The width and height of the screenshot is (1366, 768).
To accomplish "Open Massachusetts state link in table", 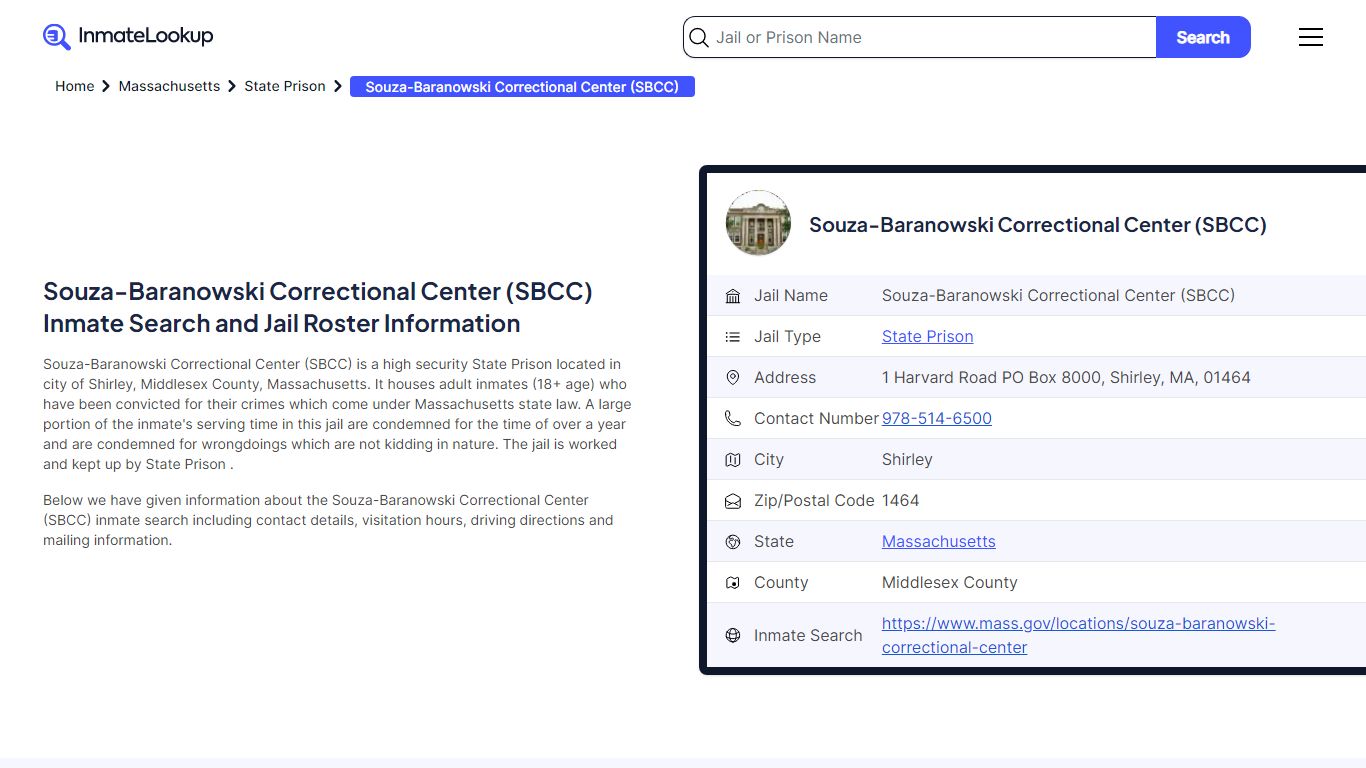I will (939, 542).
